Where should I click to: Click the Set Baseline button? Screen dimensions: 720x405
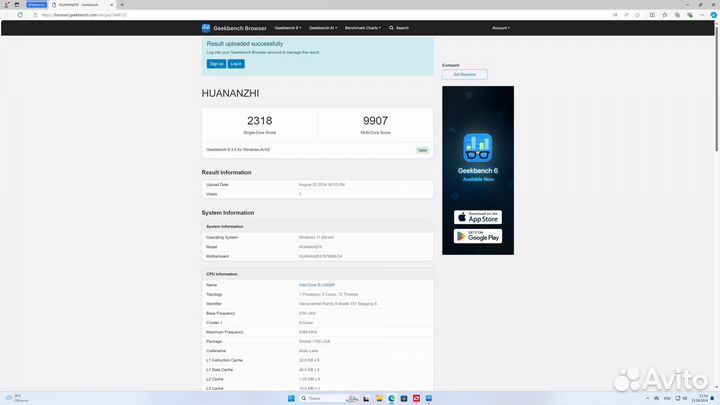pos(465,74)
